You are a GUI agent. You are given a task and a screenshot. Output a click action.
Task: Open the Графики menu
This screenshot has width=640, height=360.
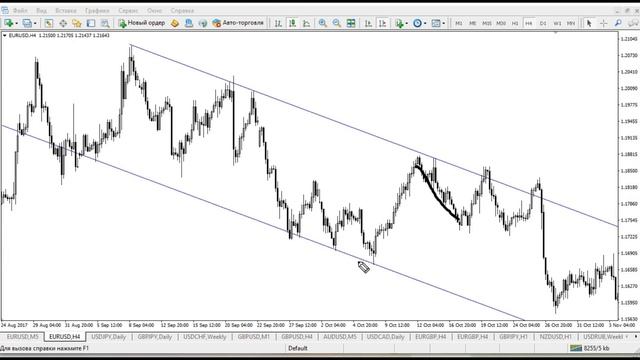pyautogui.click(x=97, y=11)
